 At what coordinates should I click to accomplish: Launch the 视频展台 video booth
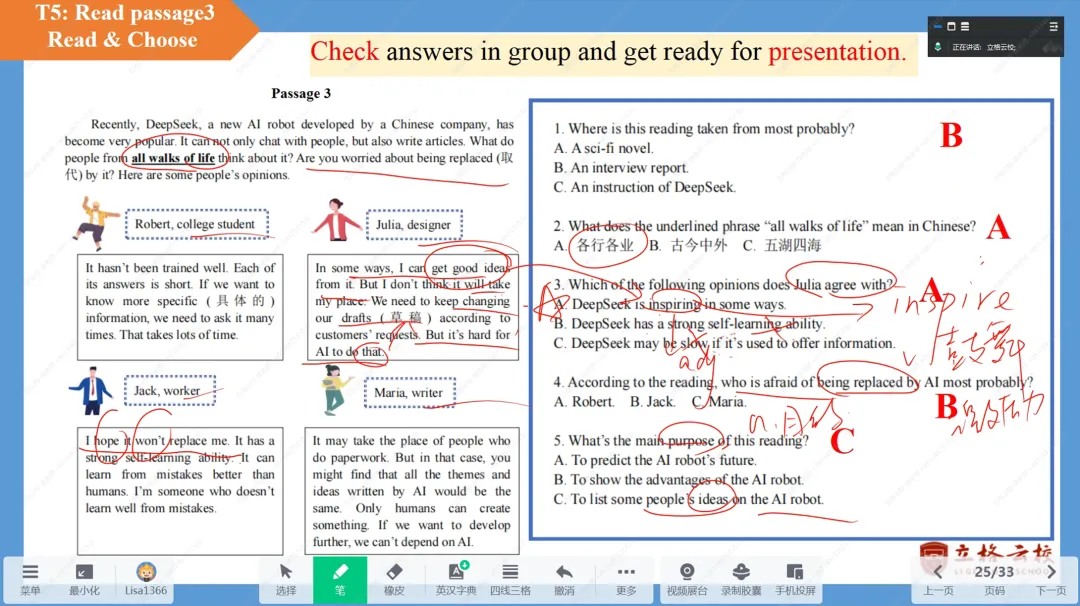click(687, 579)
